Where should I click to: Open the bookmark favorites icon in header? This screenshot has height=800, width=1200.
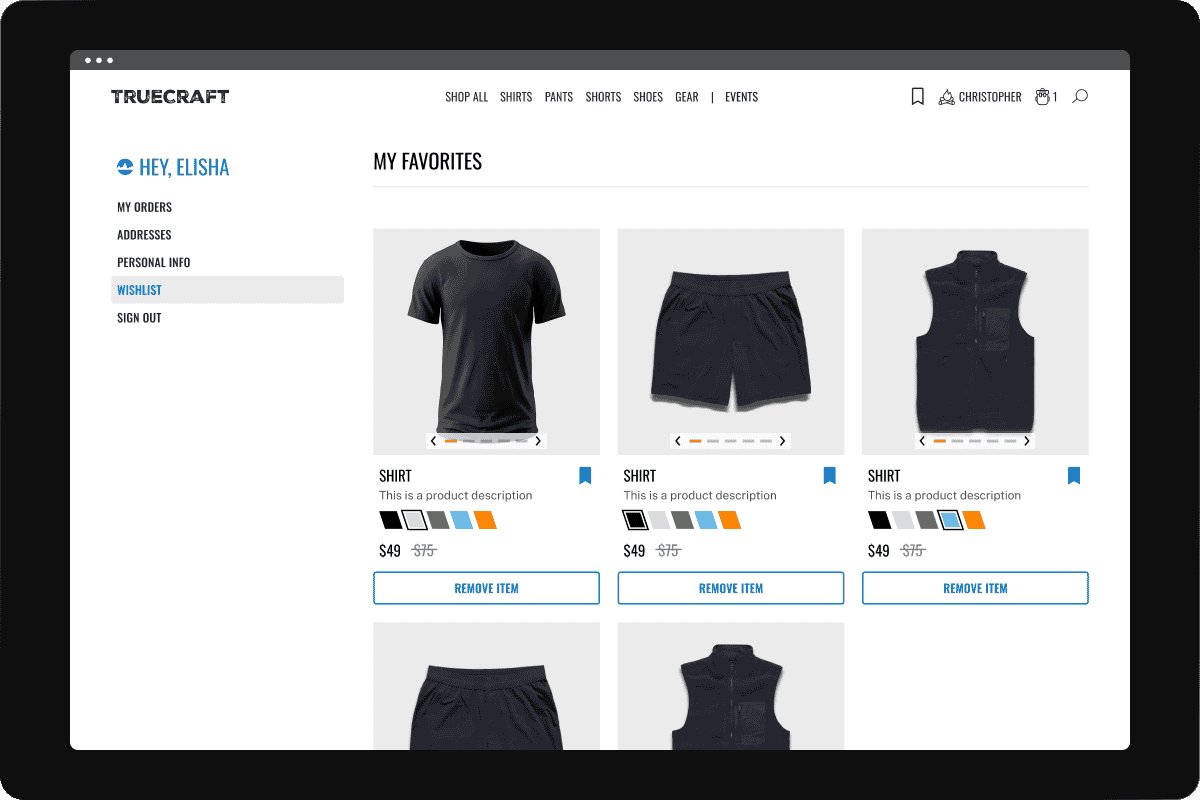point(917,97)
